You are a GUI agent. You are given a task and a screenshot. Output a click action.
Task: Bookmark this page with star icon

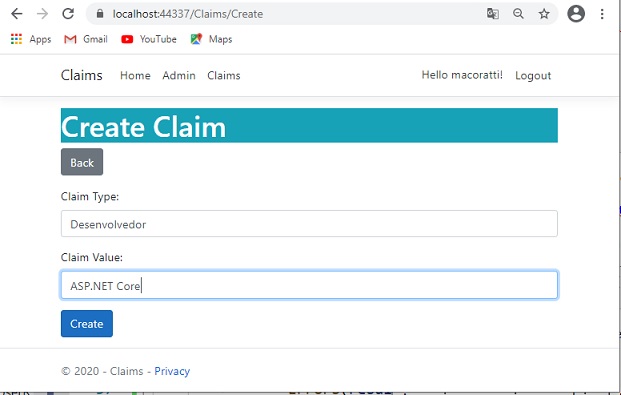pyautogui.click(x=544, y=14)
